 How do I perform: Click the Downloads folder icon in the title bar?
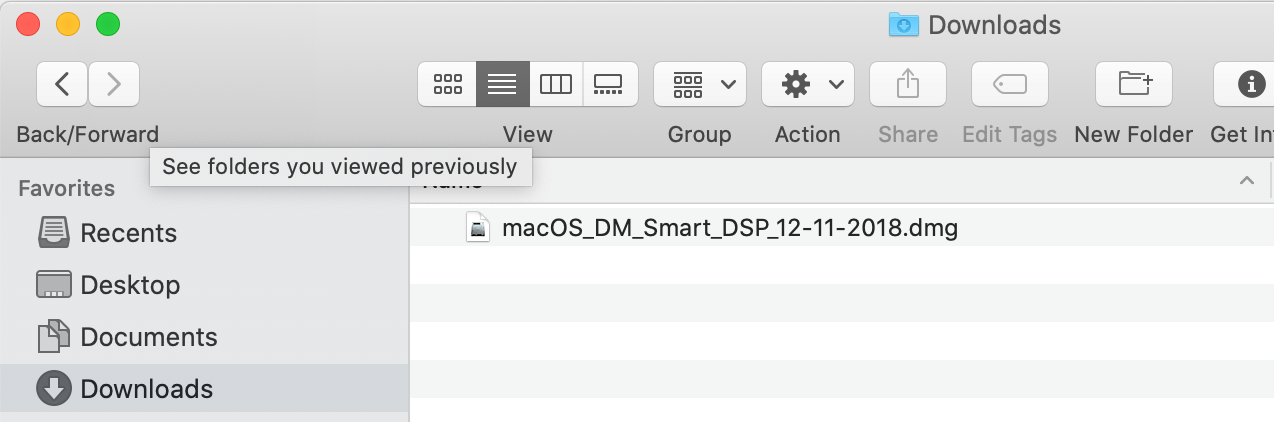click(904, 24)
